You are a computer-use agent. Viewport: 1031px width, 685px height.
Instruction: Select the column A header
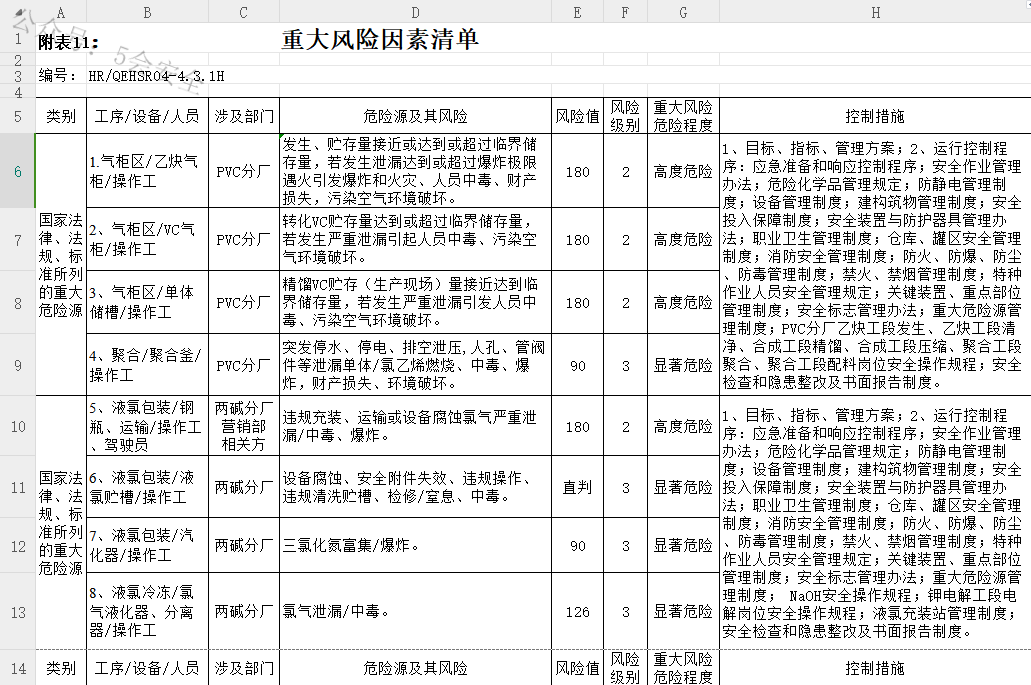tap(61, 11)
